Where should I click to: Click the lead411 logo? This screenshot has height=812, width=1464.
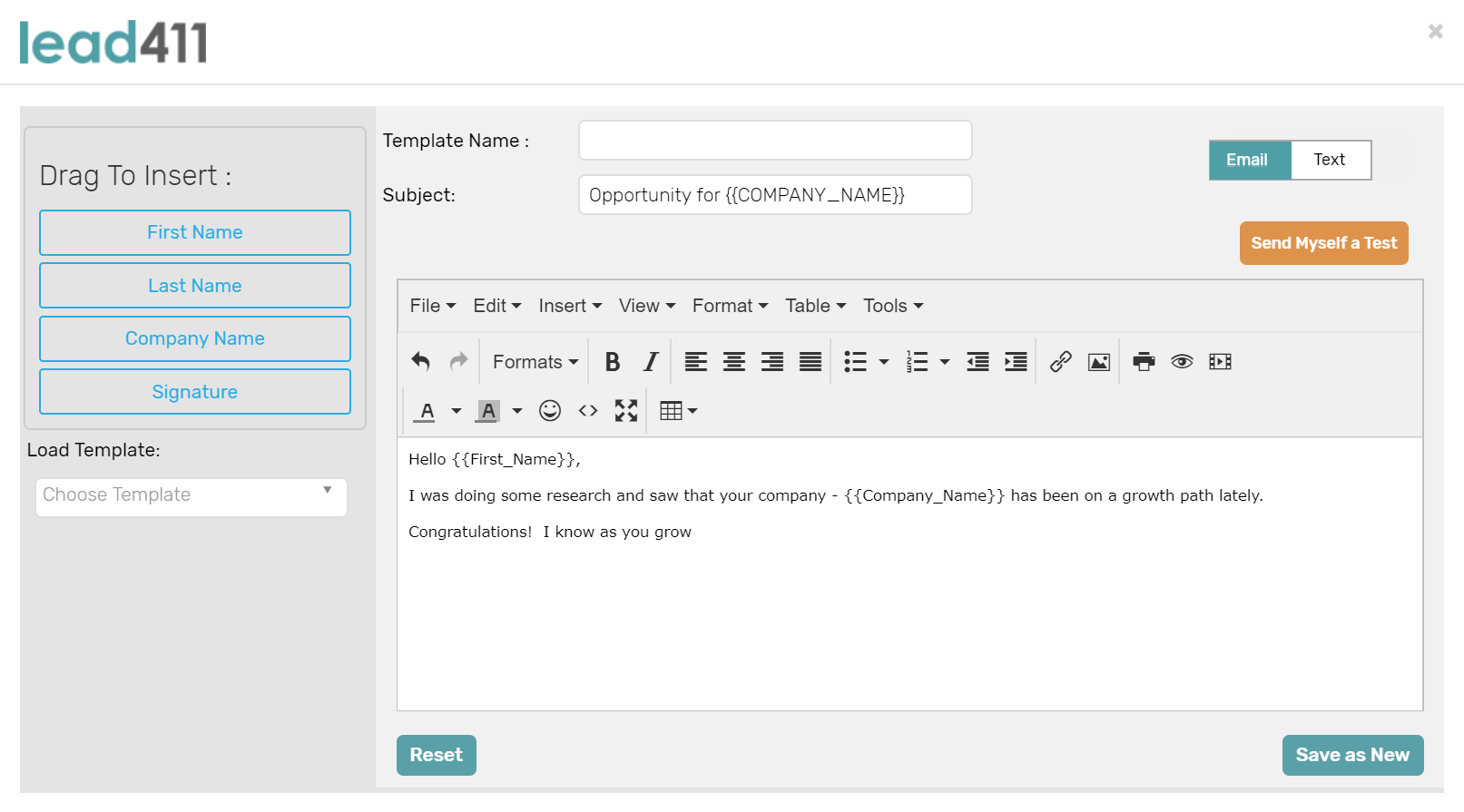click(113, 43)
